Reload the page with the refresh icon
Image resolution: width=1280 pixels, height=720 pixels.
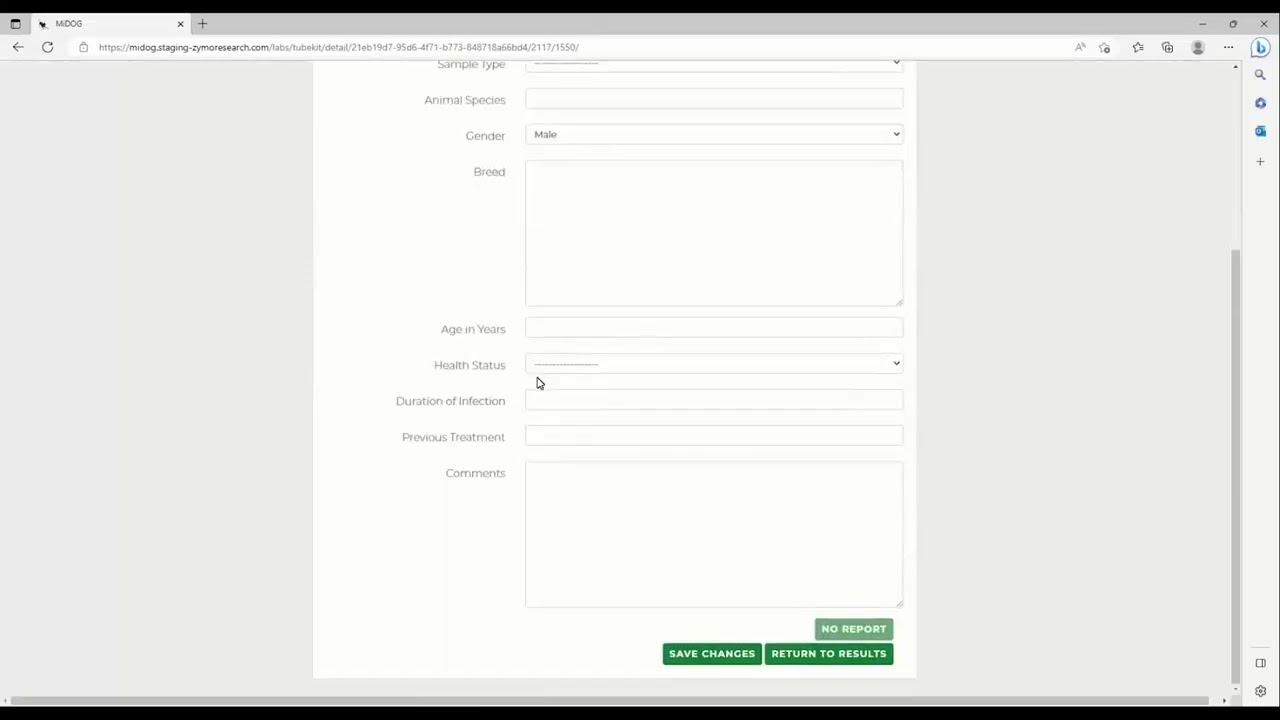tap(47, 47)
